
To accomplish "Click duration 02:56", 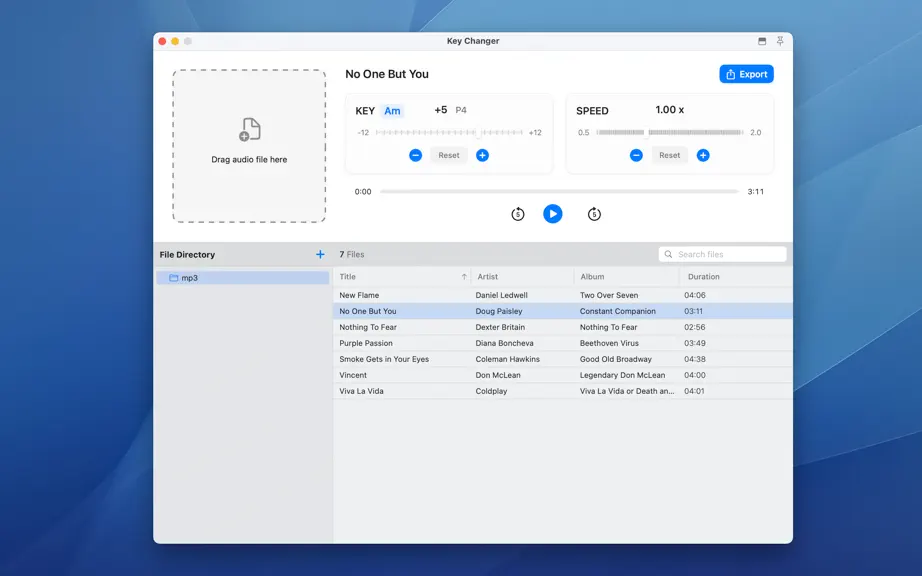I will click(694, 327).
